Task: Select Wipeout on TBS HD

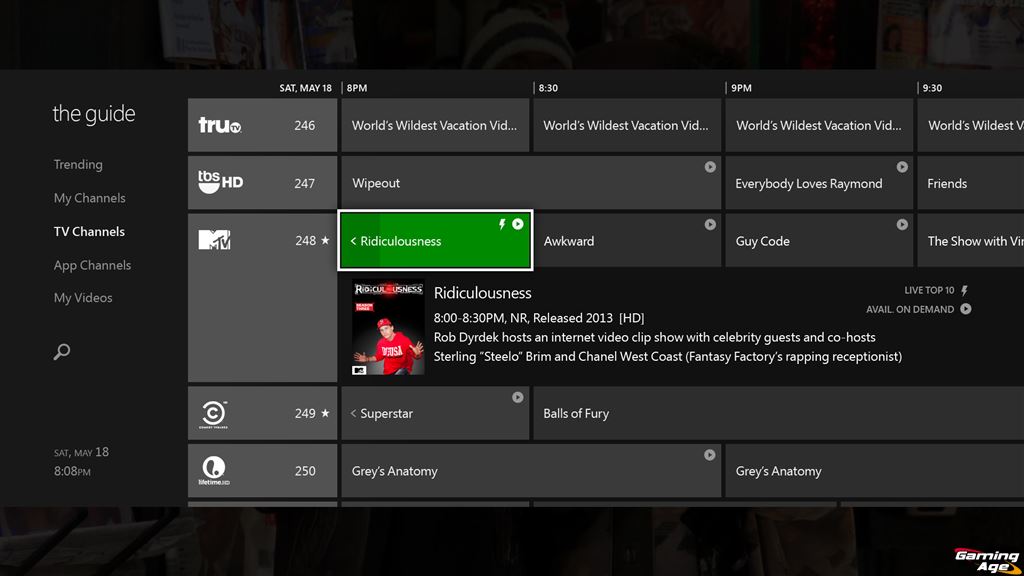Action: [531, 183]
